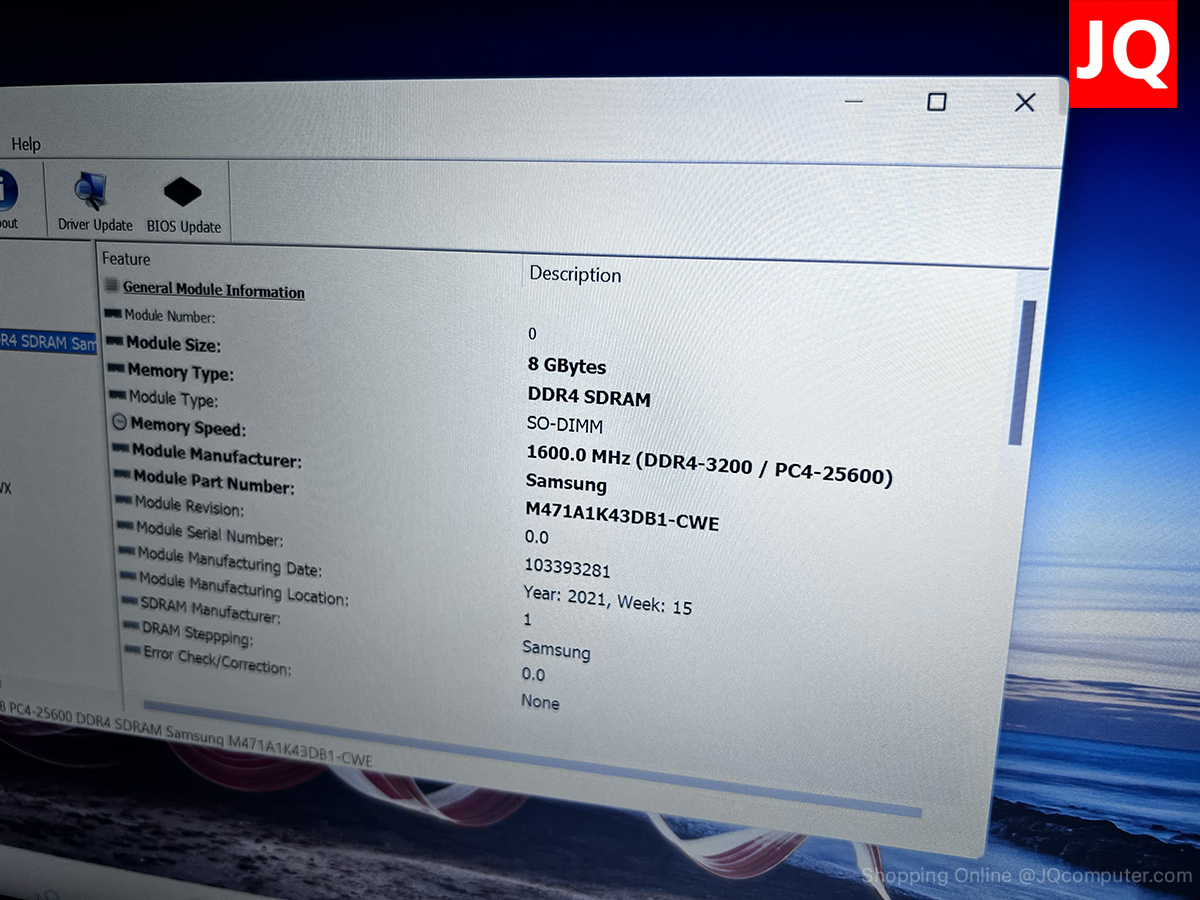Select the Memory Type row label
This screenshot has width=1200, height=900.
(x=181, y=372)
